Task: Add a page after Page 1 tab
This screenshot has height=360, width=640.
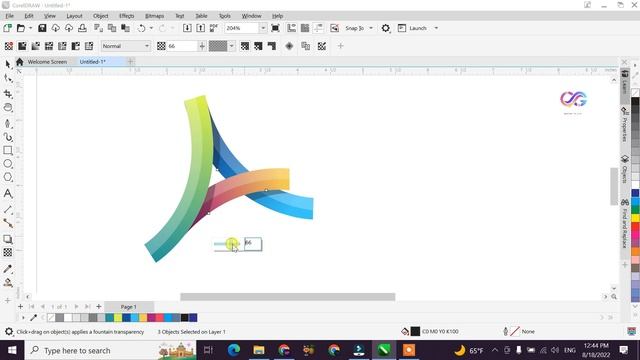Action: (98, 307)
